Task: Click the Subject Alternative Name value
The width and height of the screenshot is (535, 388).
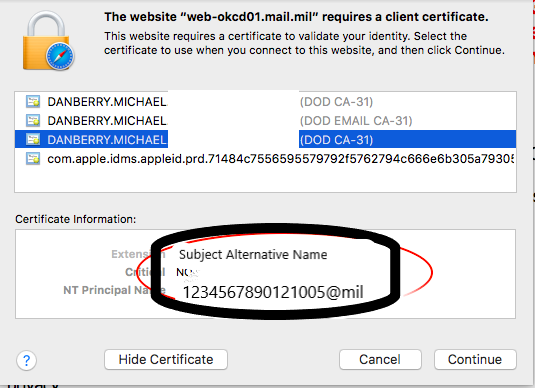Action: [x=253, y=255]
